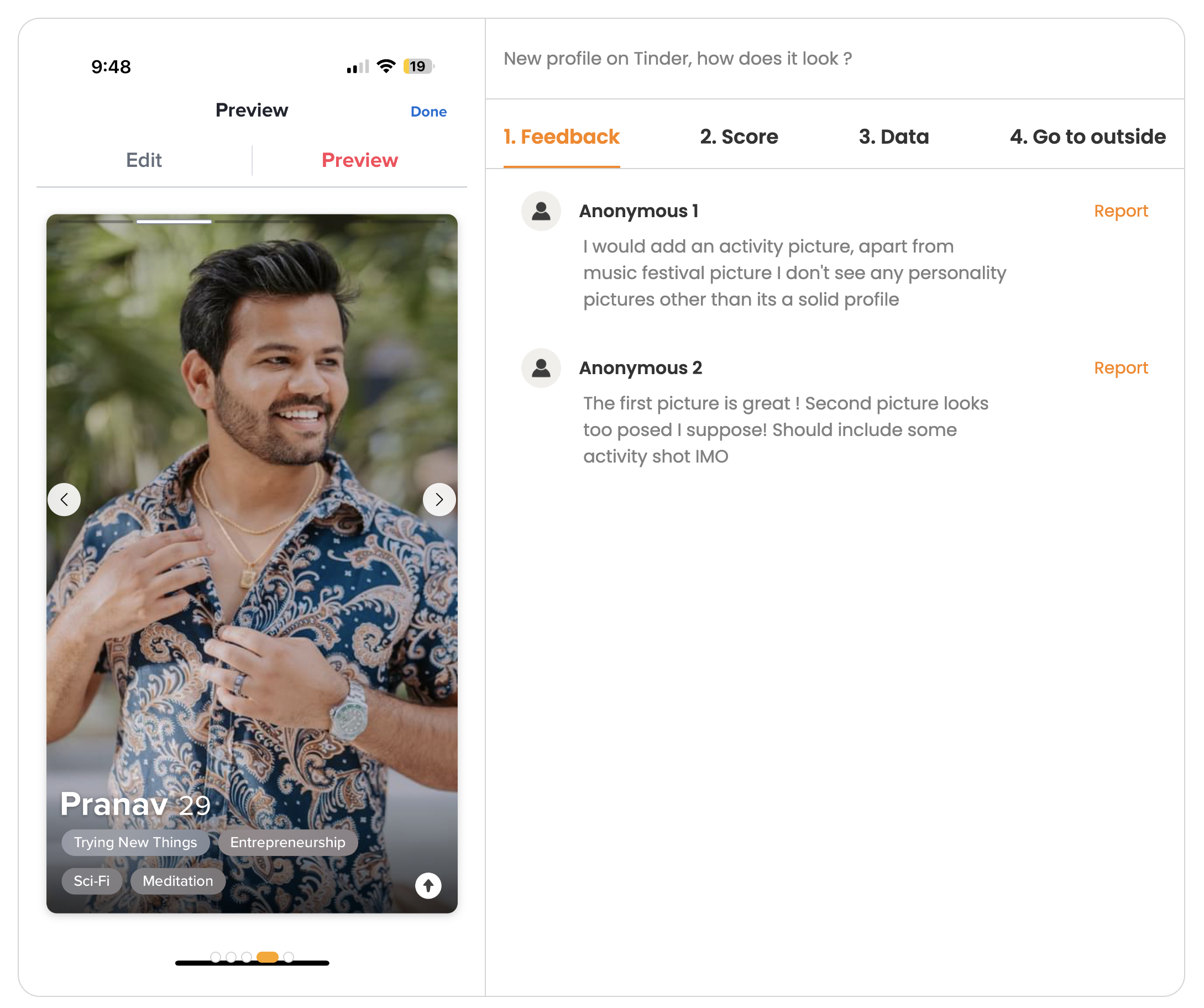
Task: Click the 9:48 clock time
Action: (111, 67)
